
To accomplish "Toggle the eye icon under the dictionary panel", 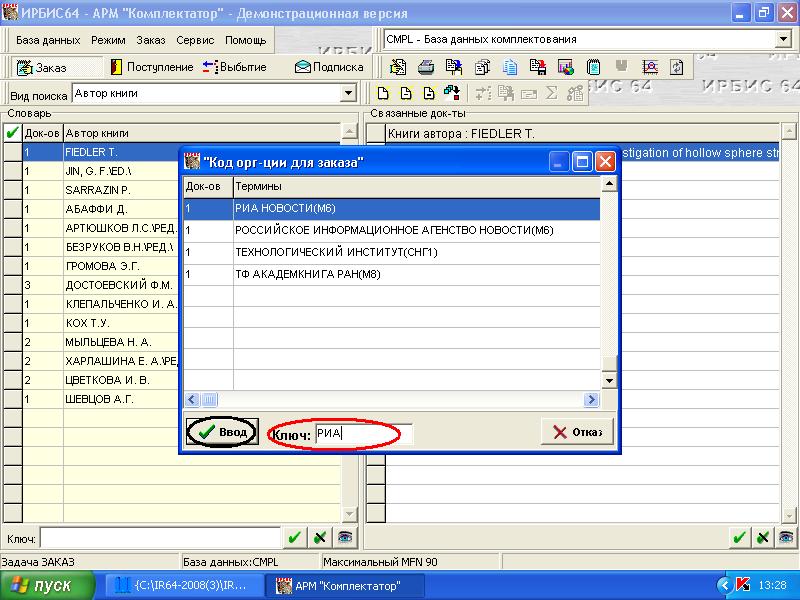I will point(344,537).
